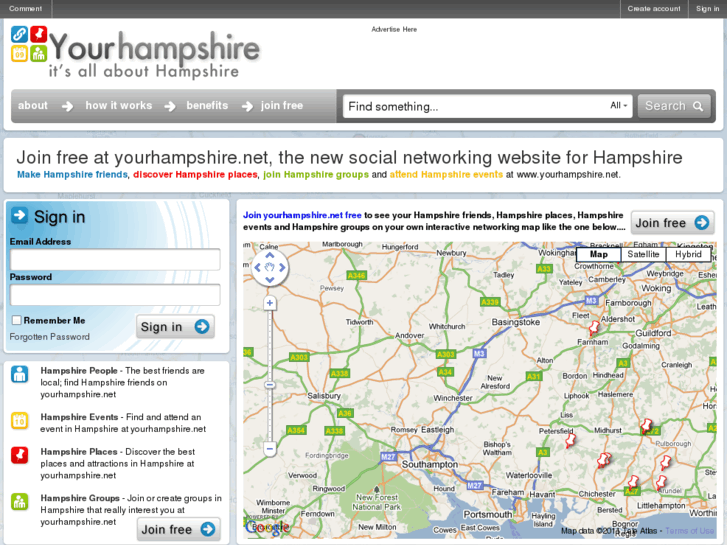Click attend Hampshire events link

[x=446, y=175]
